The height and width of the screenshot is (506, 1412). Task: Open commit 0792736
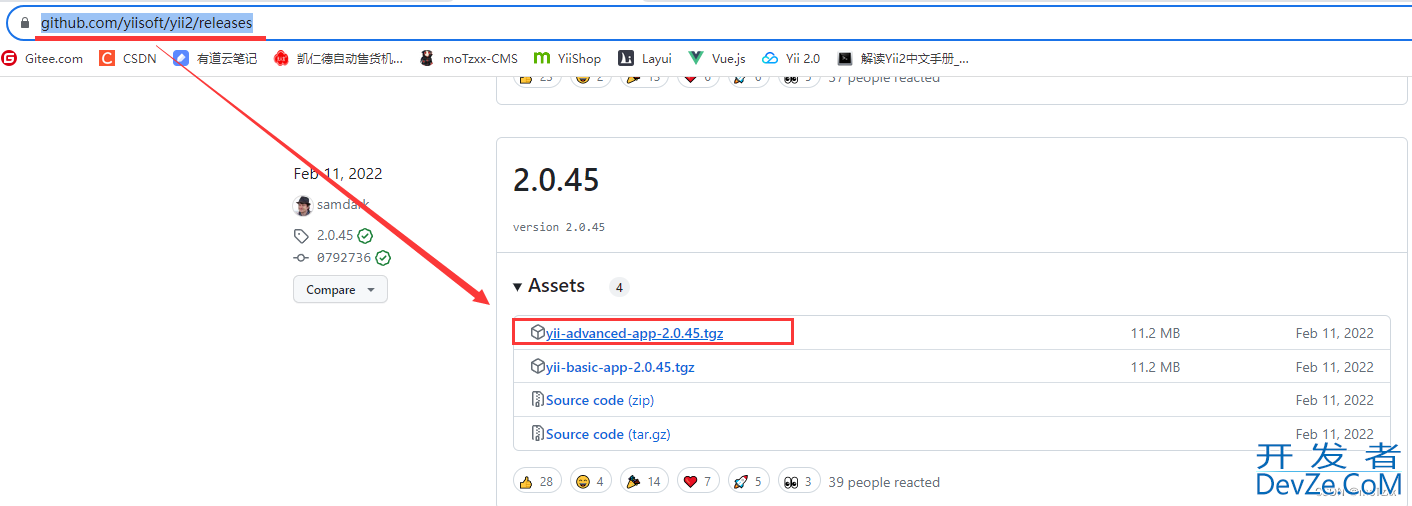coord(344,258)
